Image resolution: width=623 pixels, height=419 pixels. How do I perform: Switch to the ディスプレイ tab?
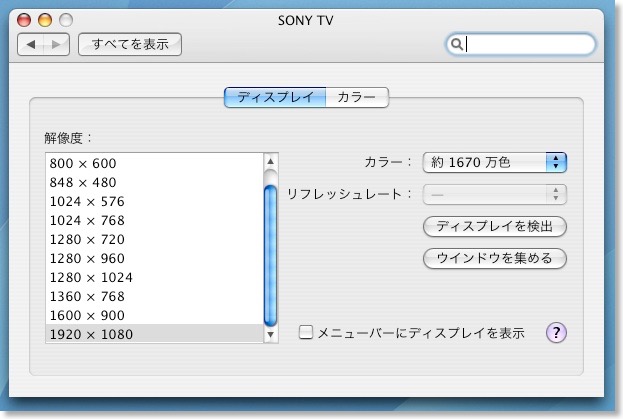275,97
